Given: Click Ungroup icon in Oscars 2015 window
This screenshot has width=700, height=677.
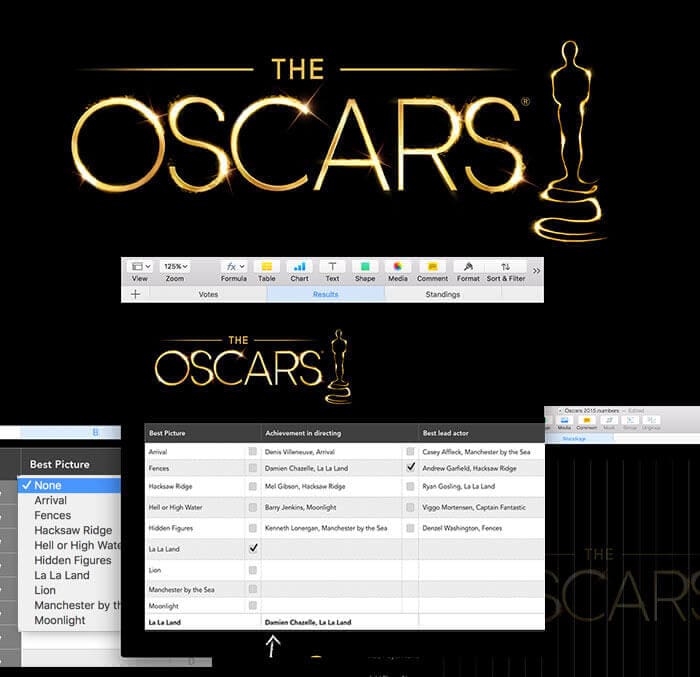Looking at the screenshot, I should click(651, 420).
